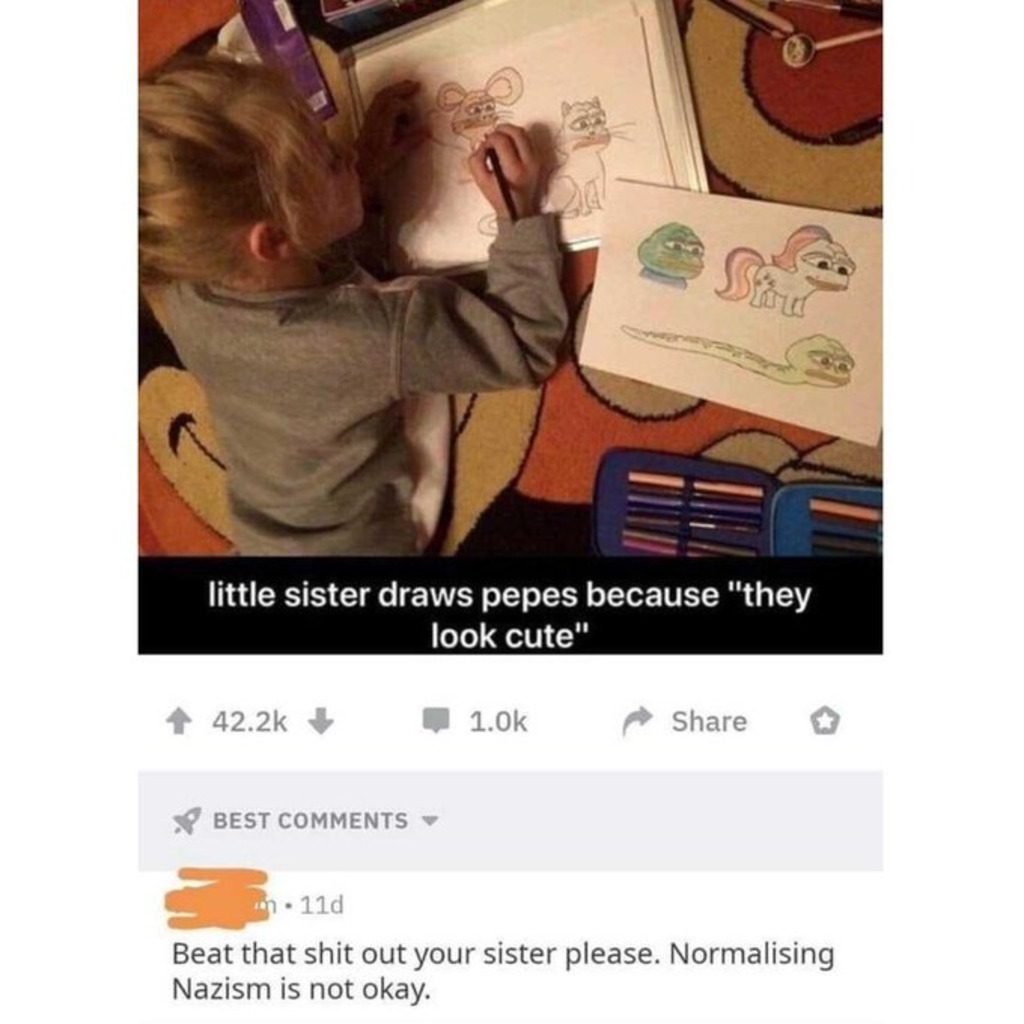Click the curved share arrow icon
The width and height of the screenshot is (1024, 1024).
(x=637, y=721)
